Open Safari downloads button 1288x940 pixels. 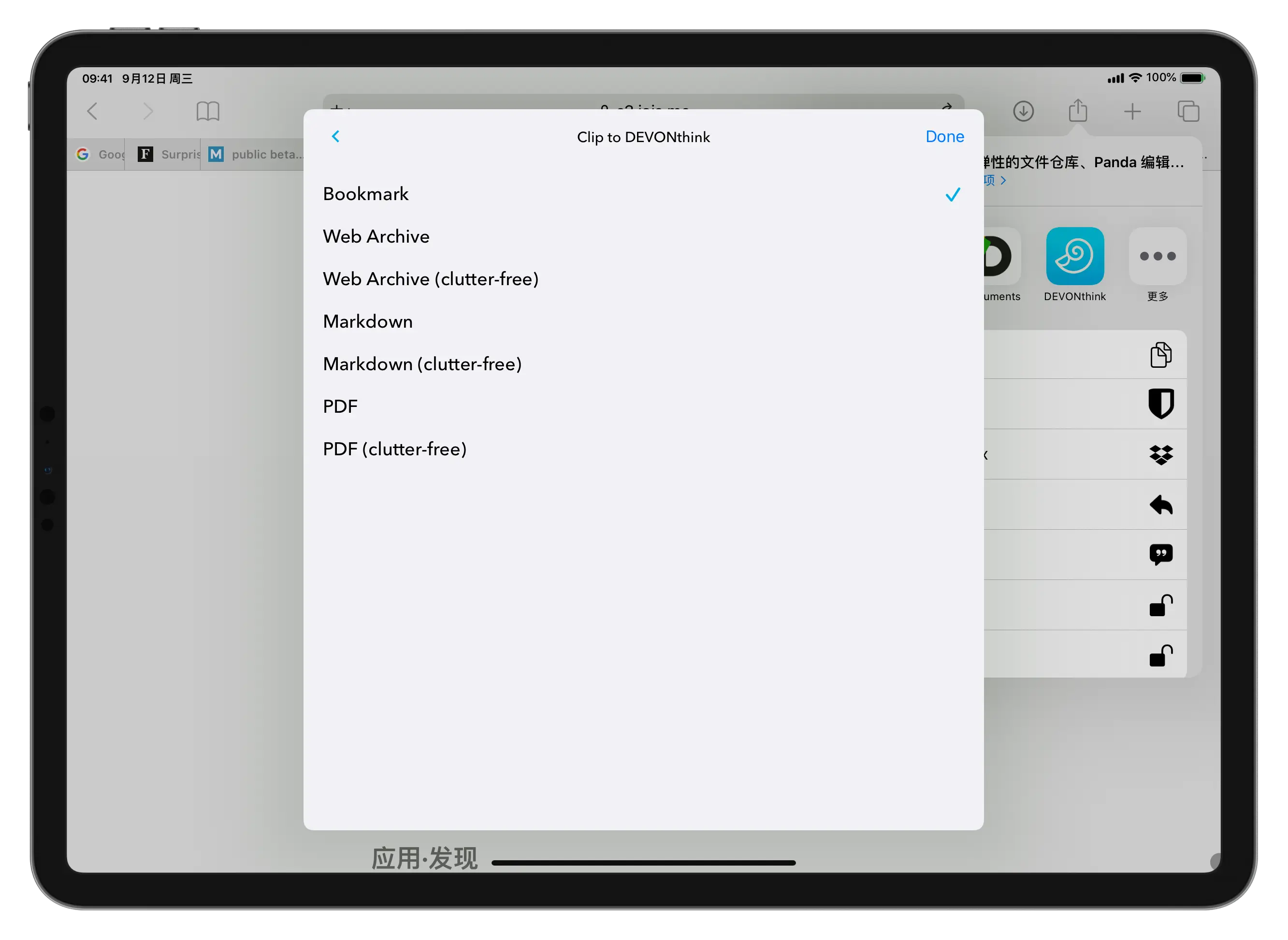pos(1023,111)
